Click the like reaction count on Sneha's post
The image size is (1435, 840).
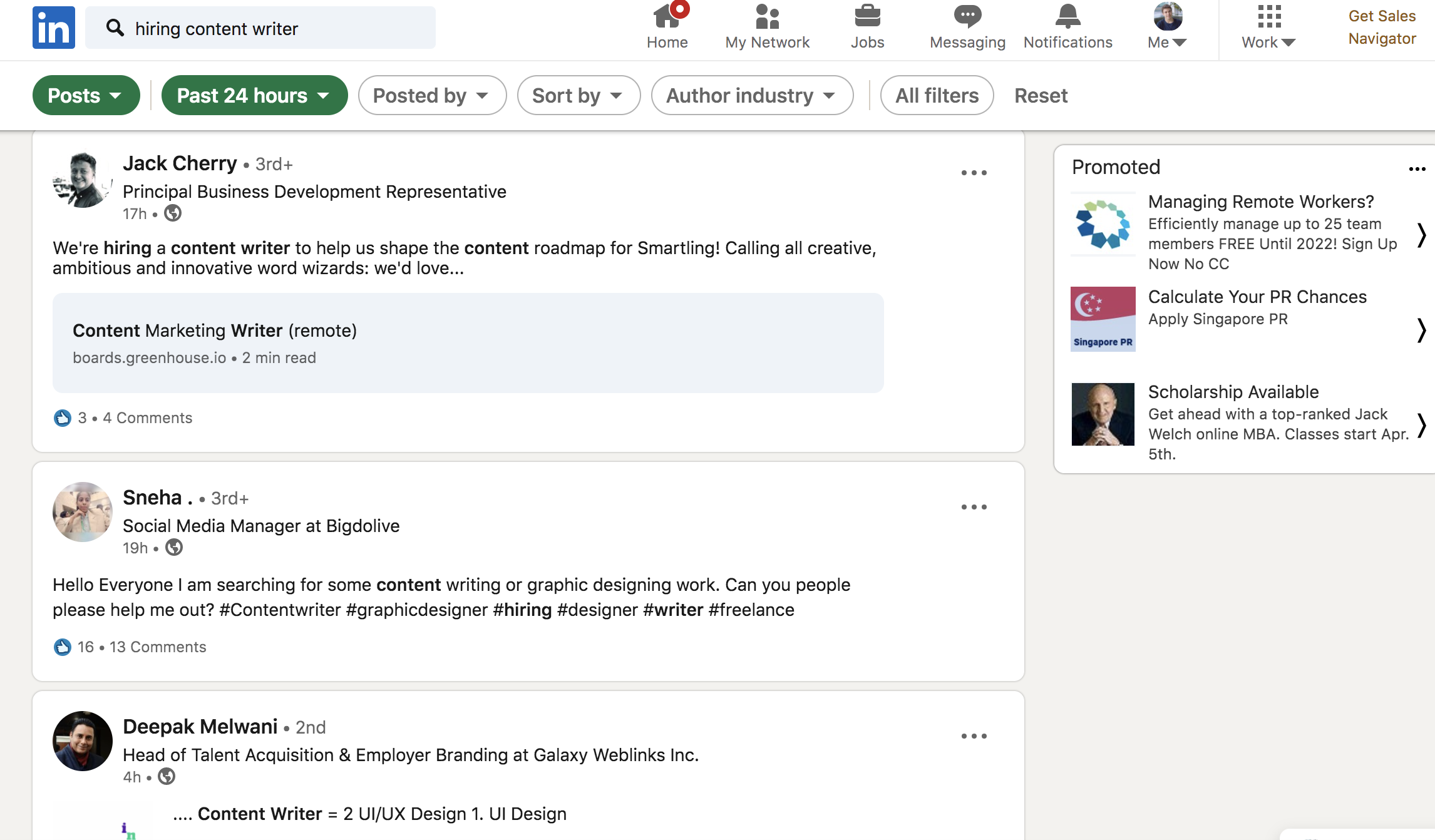[x=85, y=647]
